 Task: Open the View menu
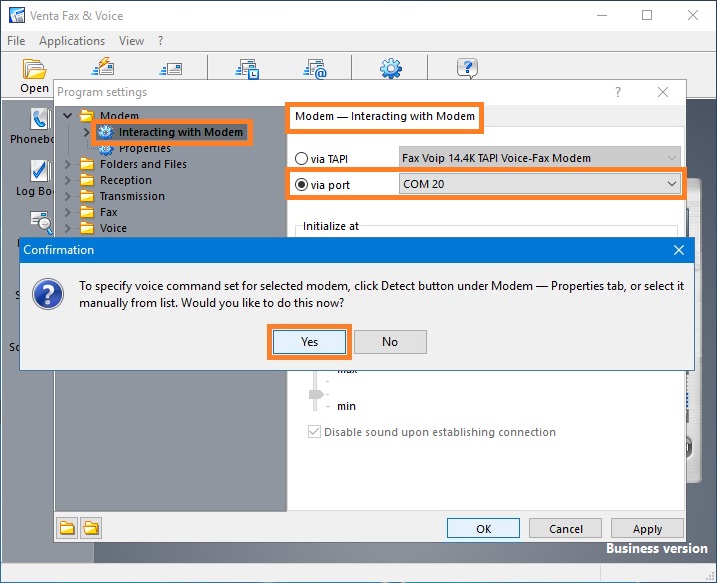click(x=131, y=41)
